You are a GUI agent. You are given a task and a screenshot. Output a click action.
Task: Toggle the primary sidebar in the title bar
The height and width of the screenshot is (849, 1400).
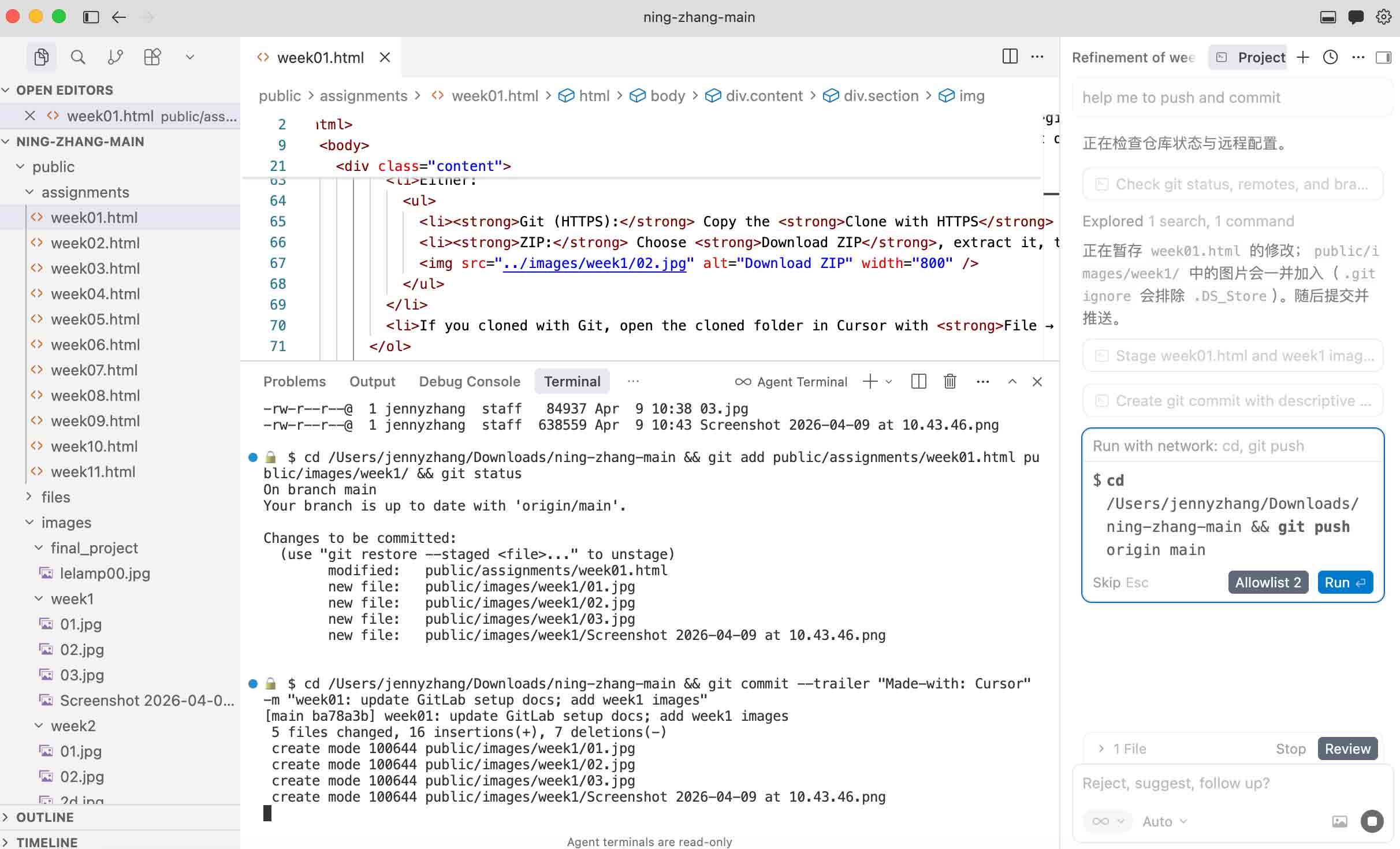point(90,17)
